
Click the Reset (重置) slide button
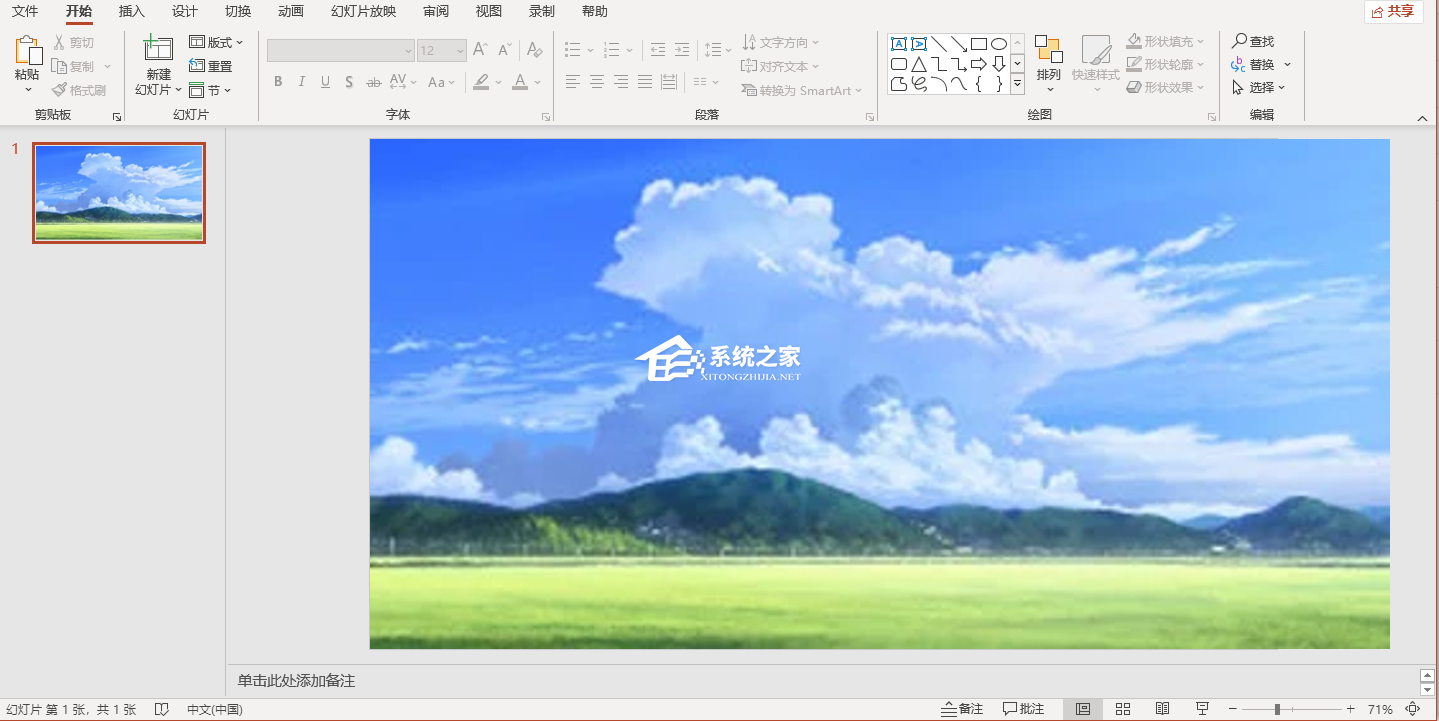[x=211, y=66]
